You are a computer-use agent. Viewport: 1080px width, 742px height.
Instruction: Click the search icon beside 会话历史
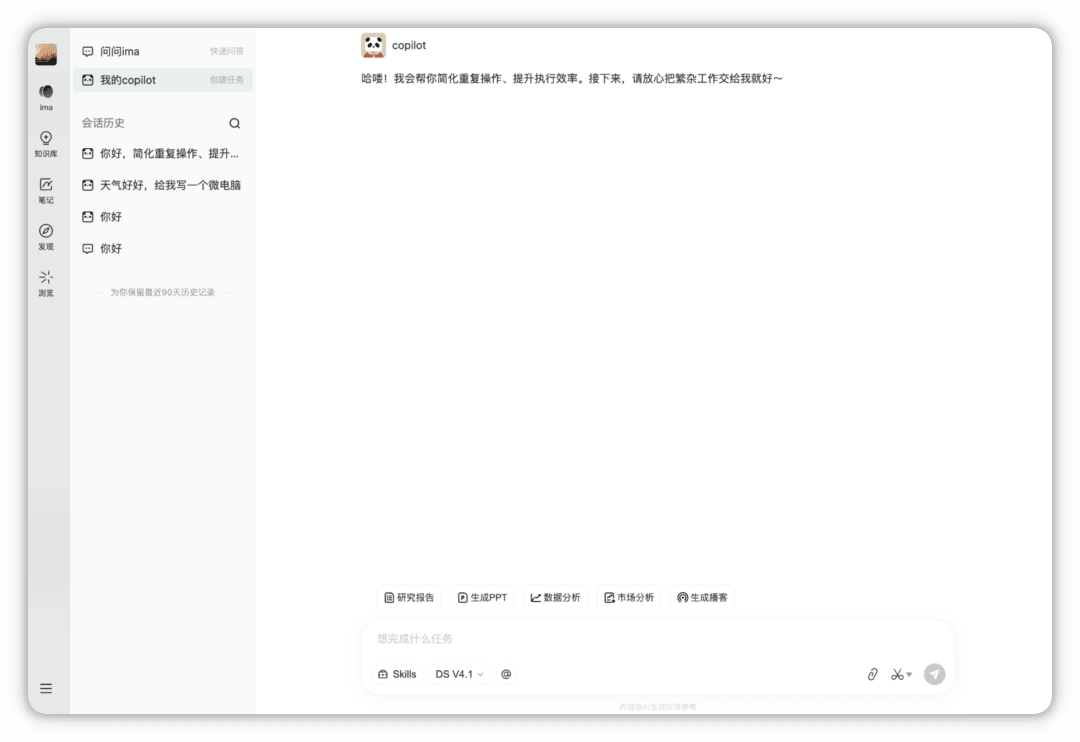(x=235, y=123)
